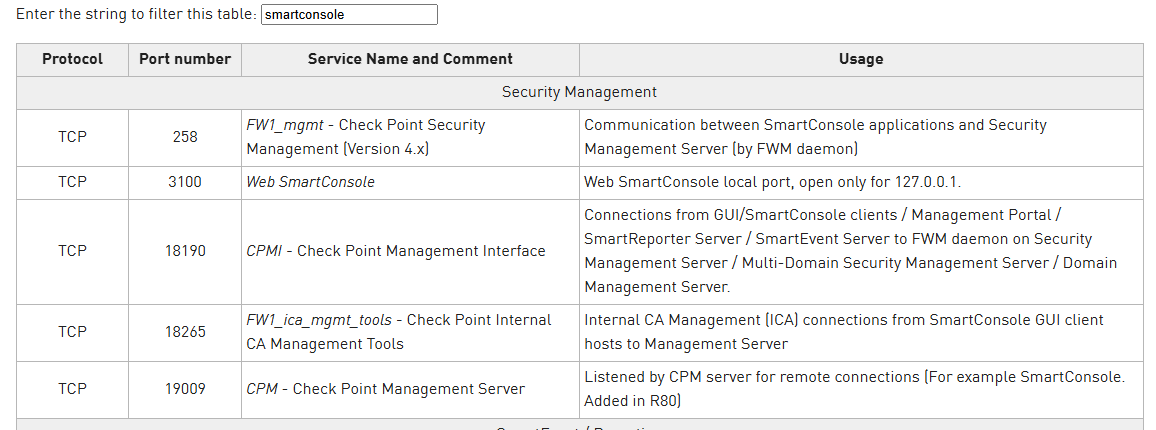Click usage text about FWM daemon communication
Screen dimensions: 1156x430
[x=815, y=137]
